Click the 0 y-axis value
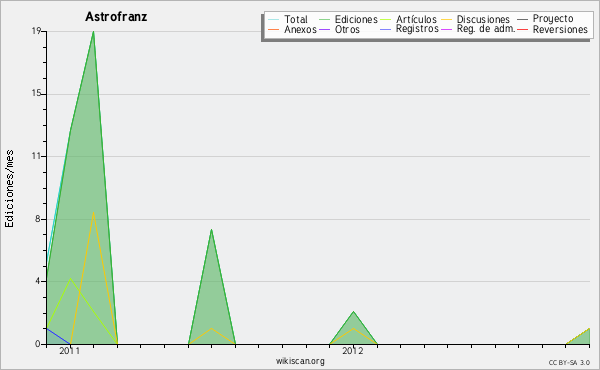The image size is (600, 370). [38, 344]
